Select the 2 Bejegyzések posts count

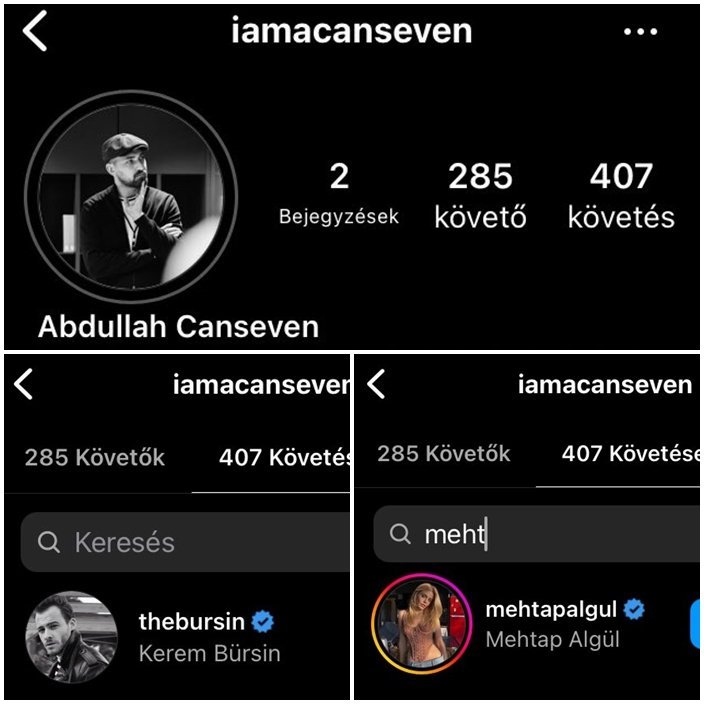point(339,194)
